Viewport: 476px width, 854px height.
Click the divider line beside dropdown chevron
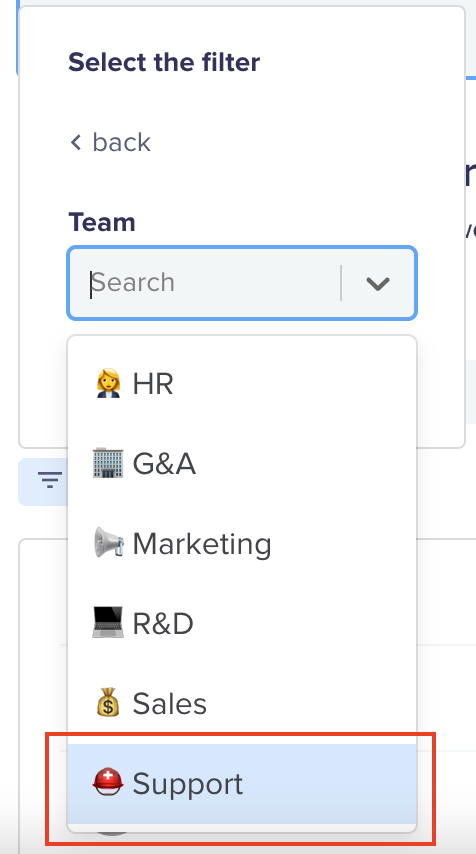(x=341, y=283)
